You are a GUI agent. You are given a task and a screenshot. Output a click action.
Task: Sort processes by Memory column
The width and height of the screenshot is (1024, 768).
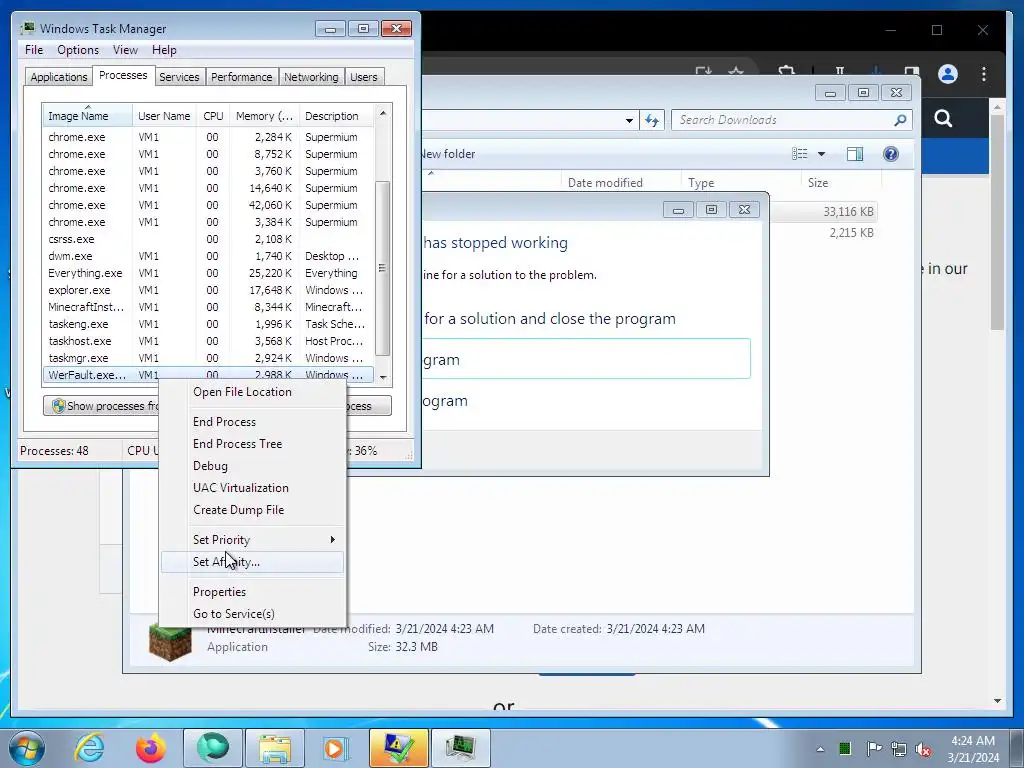pyautogui.click(x=264, y=116)
